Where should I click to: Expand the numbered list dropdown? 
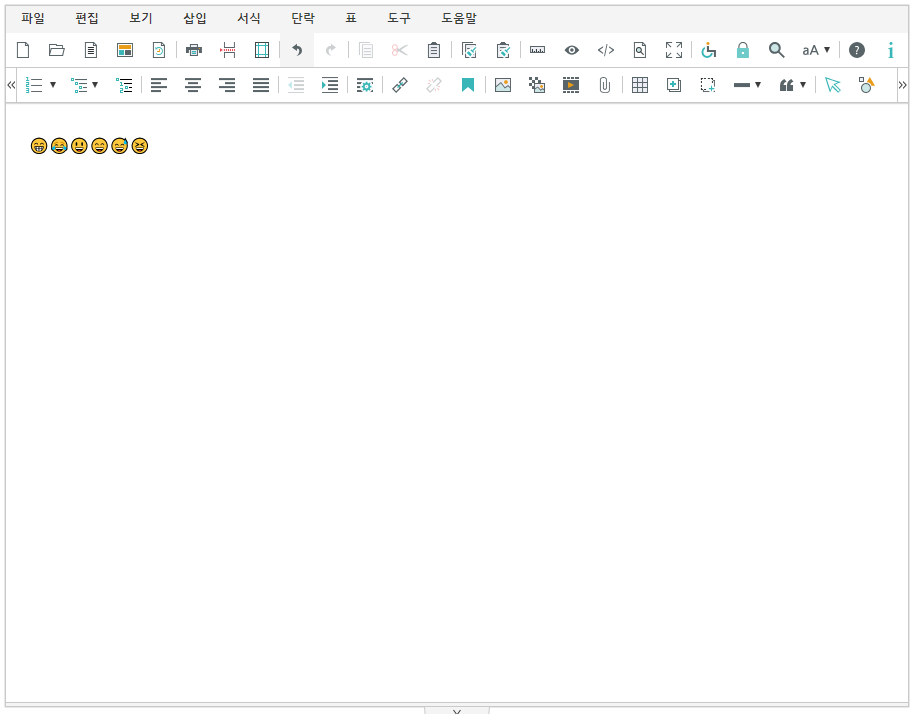pos(52,86)
